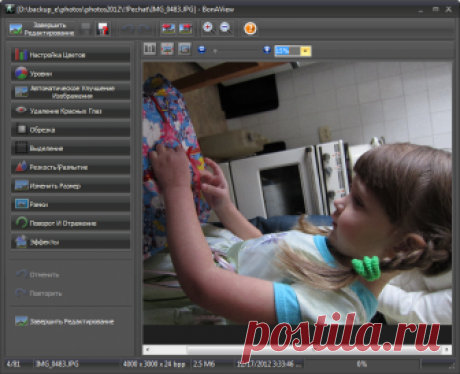
Task: Select the 'Выделение' selection tool
Action: pos(71,148)
